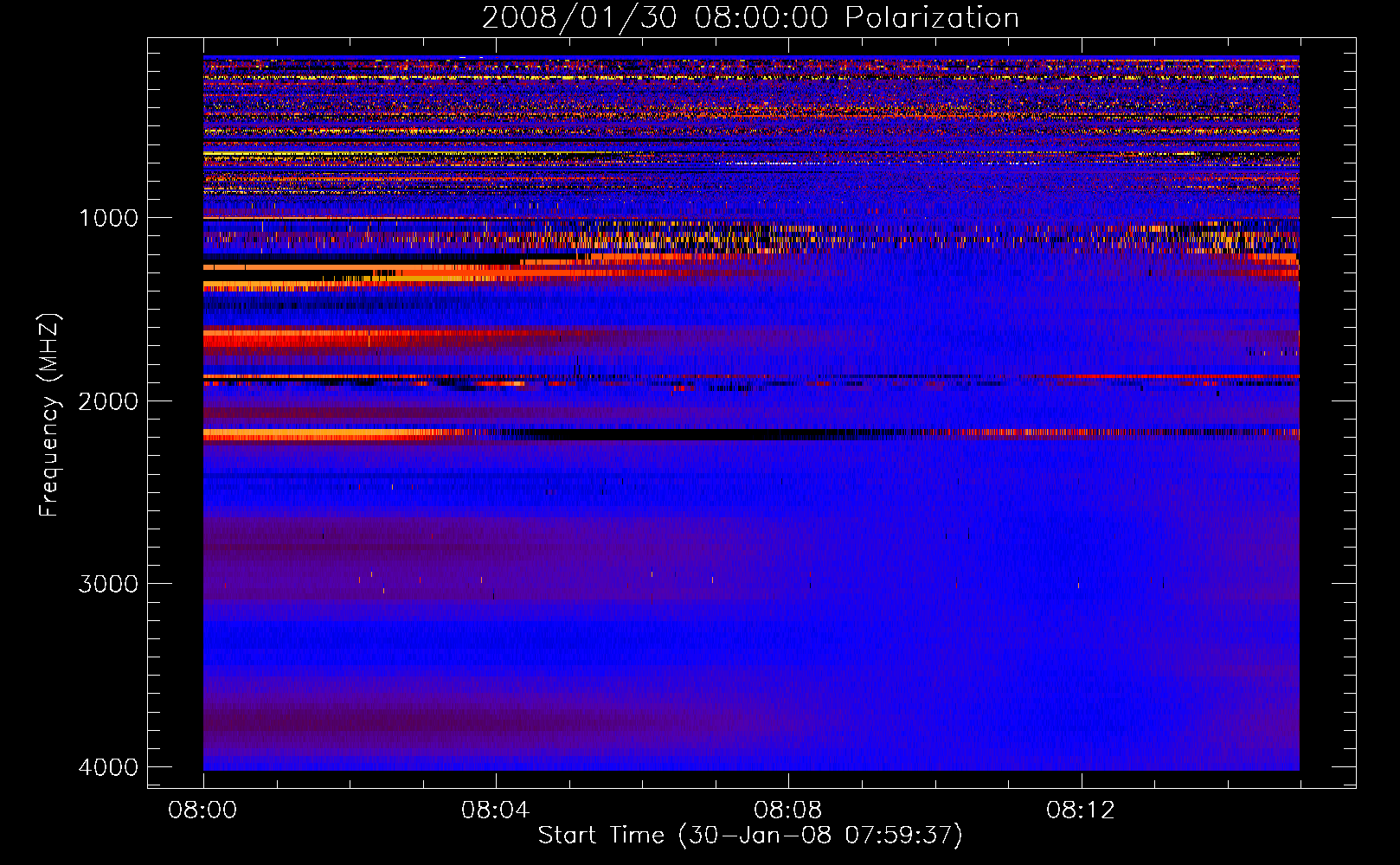Click the plot title '2008/01/30 08:00:00 Polarization'
Image resolution: width=1400 pixels, height=865 pixels.
tap(750, 17)
